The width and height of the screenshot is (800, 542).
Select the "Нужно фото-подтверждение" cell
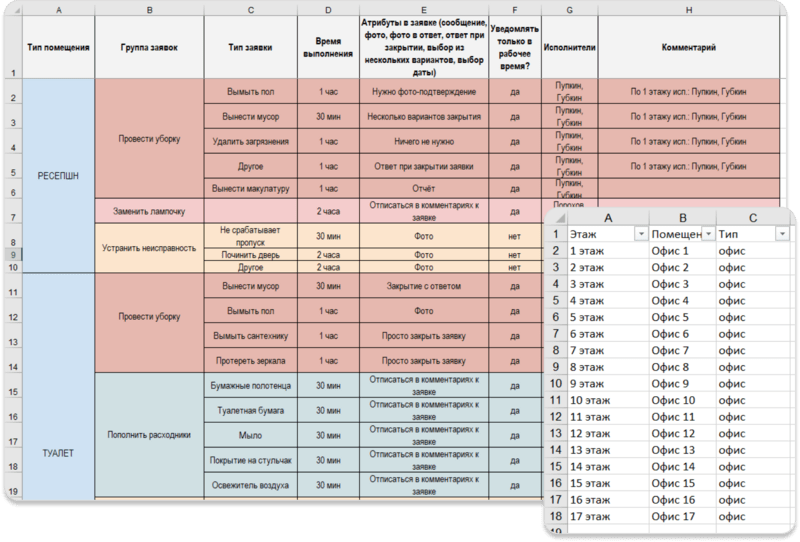point(424,92)
